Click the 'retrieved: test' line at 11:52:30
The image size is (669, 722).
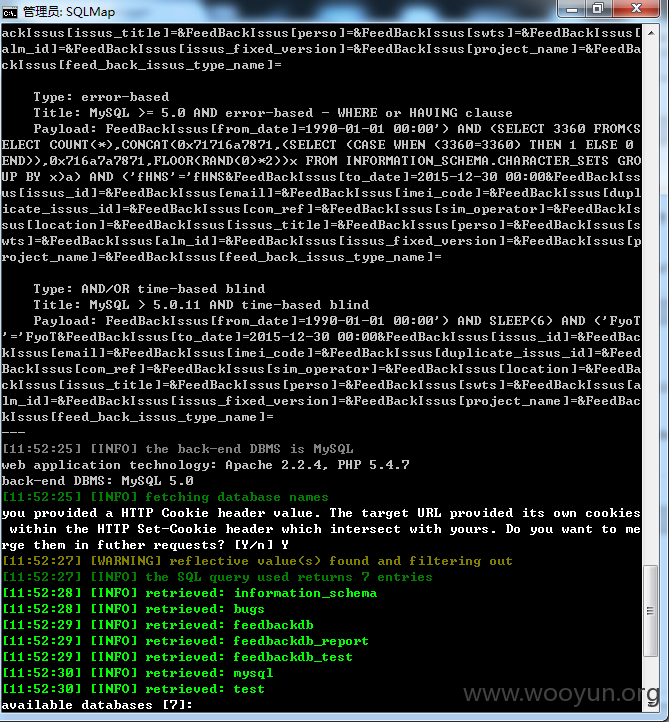pyautogui.click(x=134, y=689)
